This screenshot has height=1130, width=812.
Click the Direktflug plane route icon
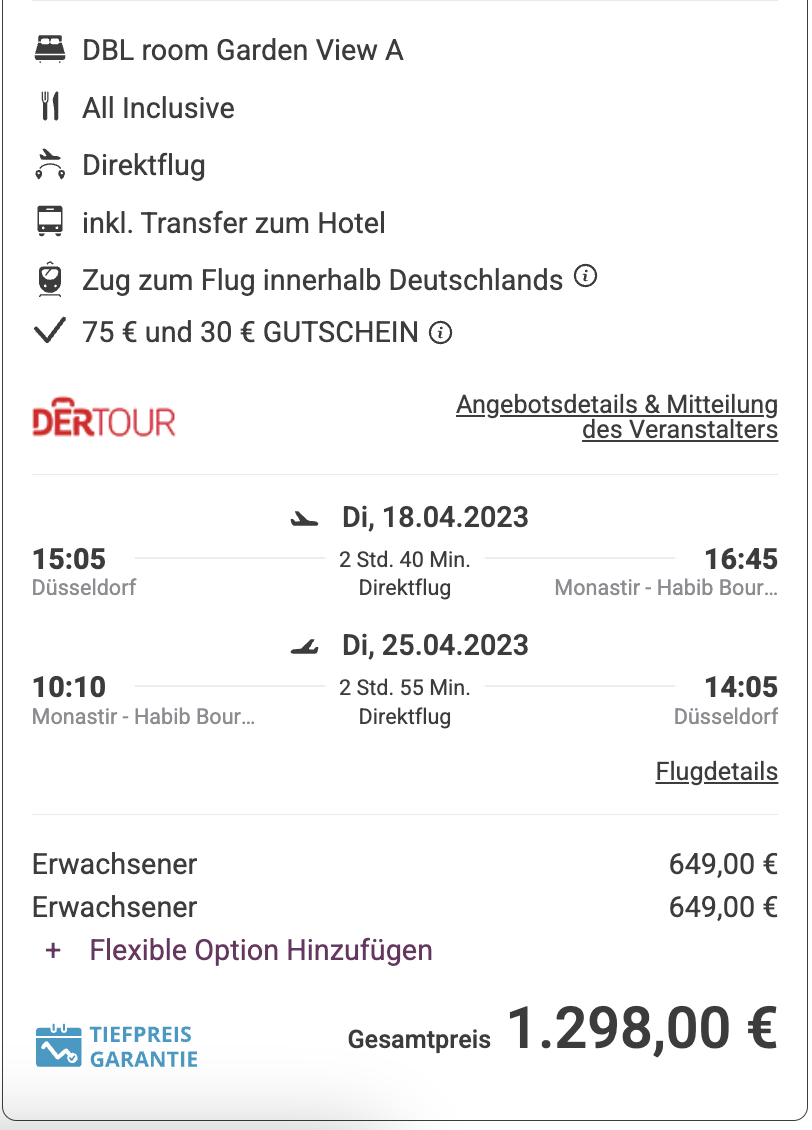pos(50,164)
